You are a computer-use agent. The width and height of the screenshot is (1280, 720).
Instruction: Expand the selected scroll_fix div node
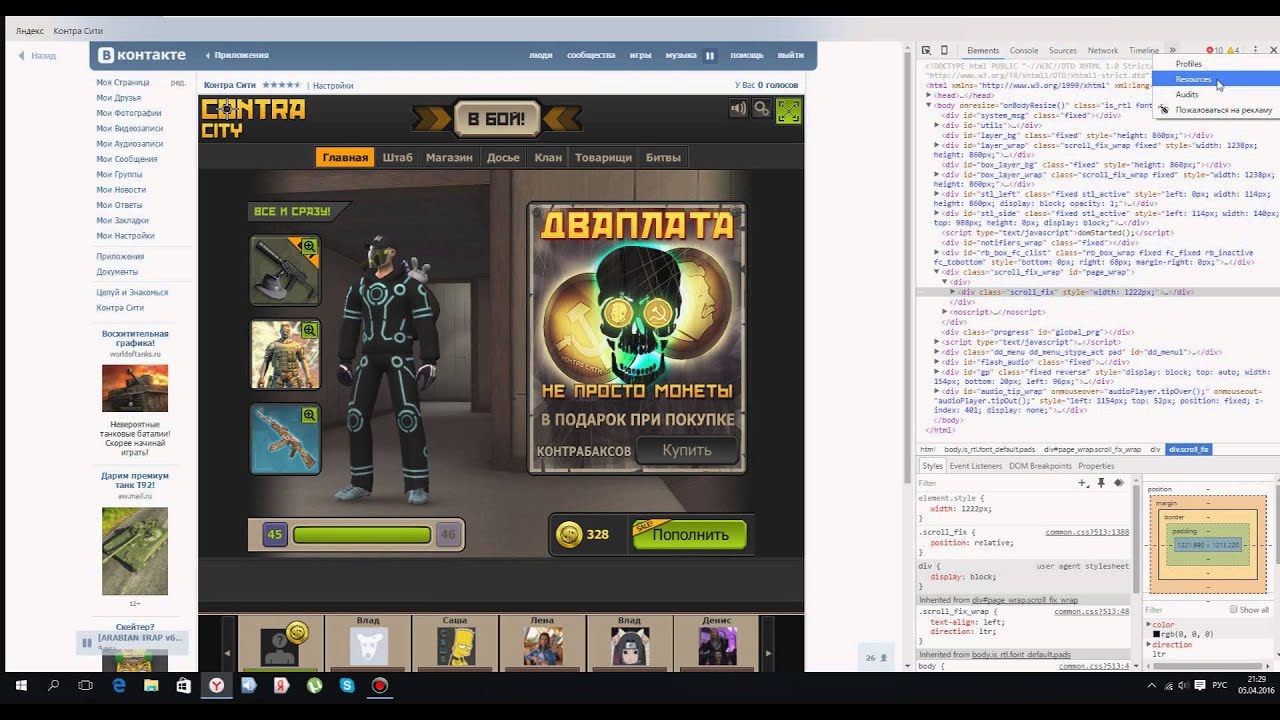click(953, 291)
